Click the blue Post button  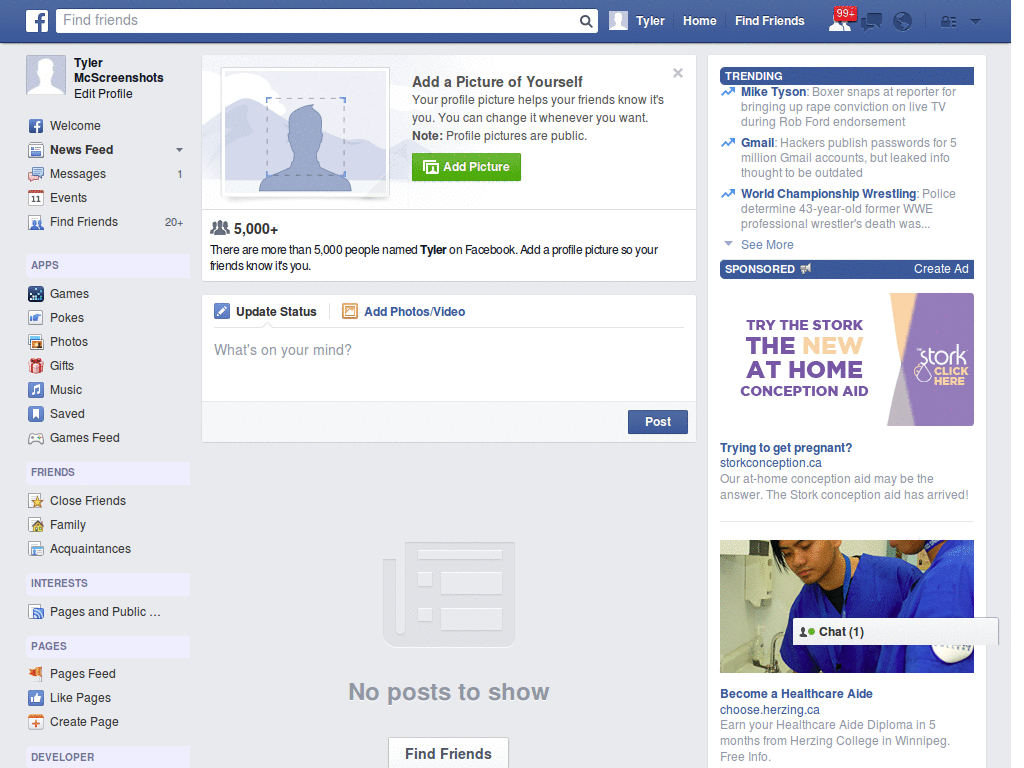tap(658, 422)
